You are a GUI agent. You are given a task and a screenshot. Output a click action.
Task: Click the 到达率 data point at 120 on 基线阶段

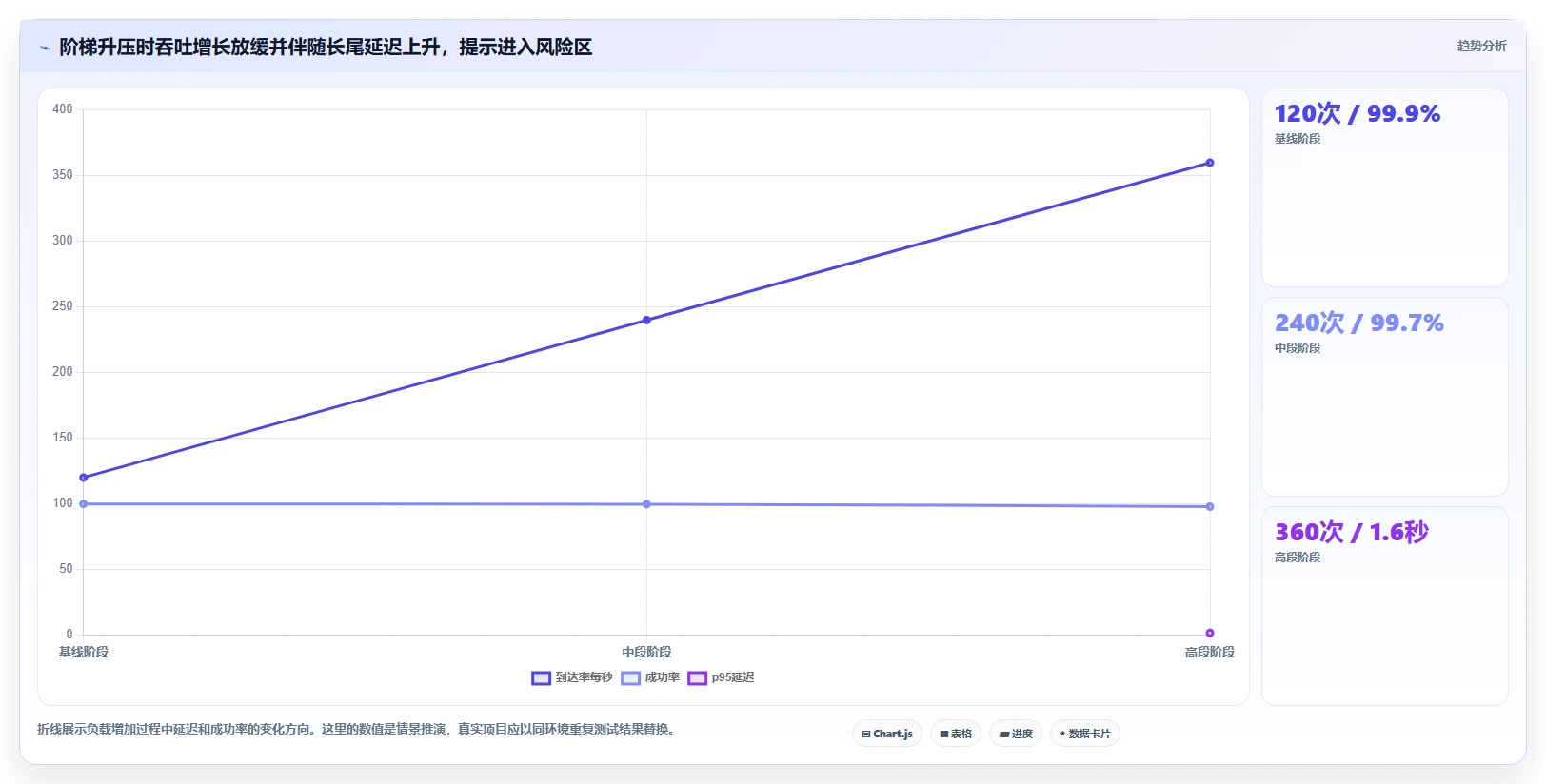click(x=84, y=478)
